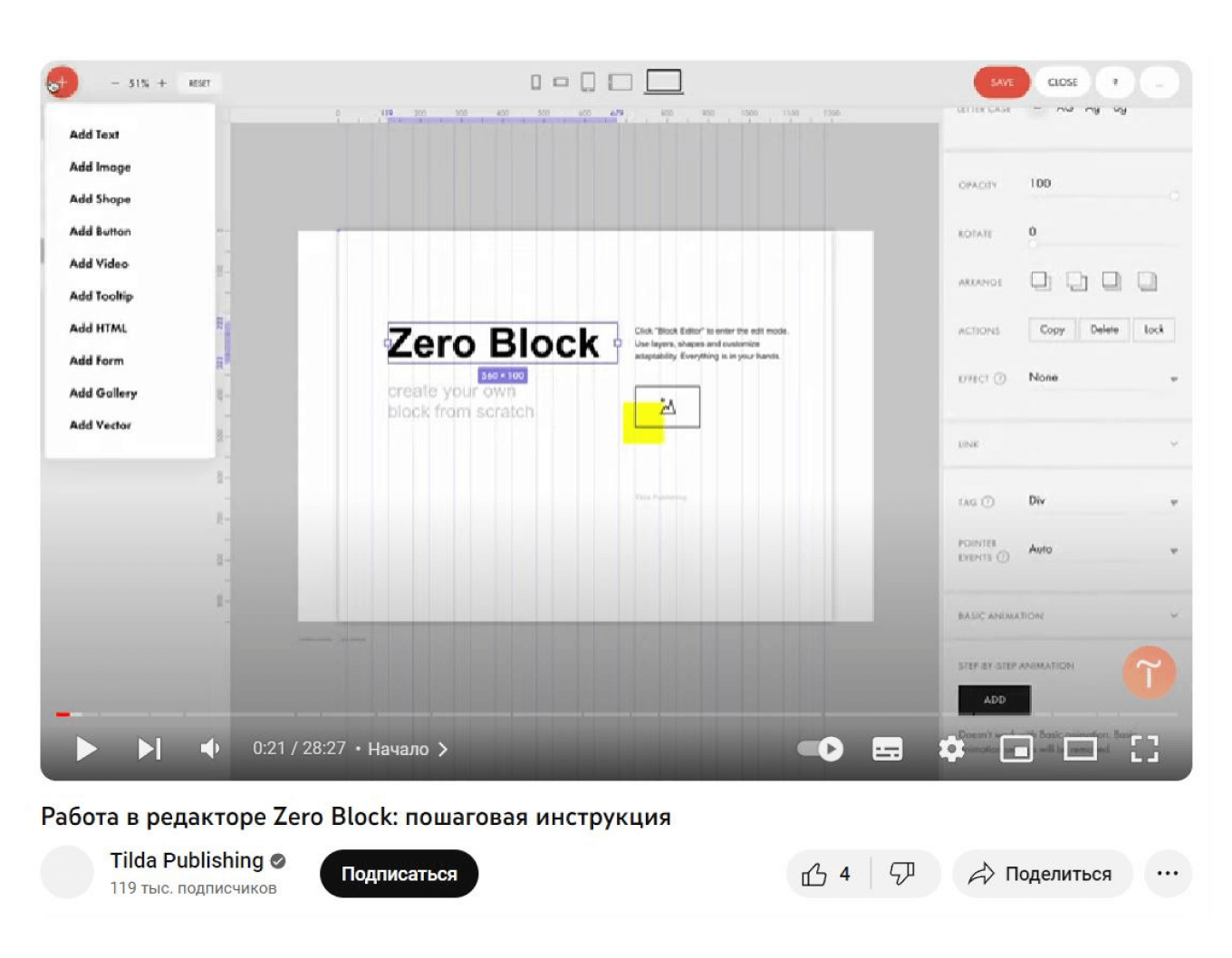The image size is (1232, 958).
Task: Open video settings gear
Action: 951,749
